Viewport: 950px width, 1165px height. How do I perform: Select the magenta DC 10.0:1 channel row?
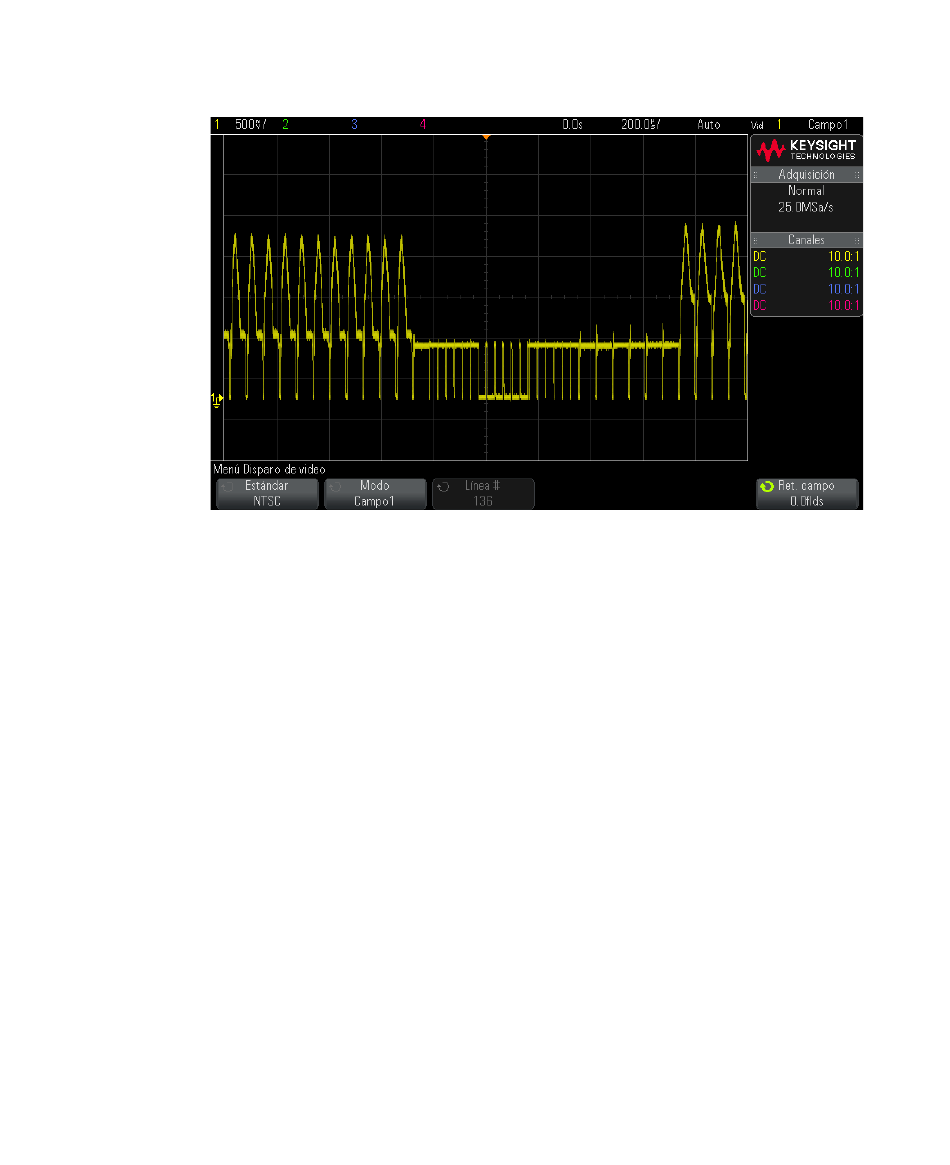click(x=806, y=305)
